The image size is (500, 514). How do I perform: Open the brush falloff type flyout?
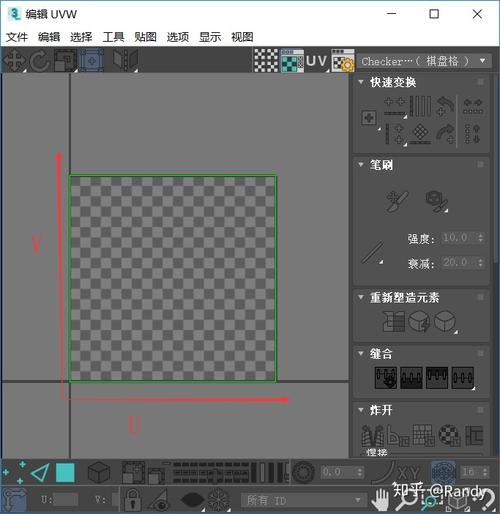pyautogui.click(x=372, y=253)
